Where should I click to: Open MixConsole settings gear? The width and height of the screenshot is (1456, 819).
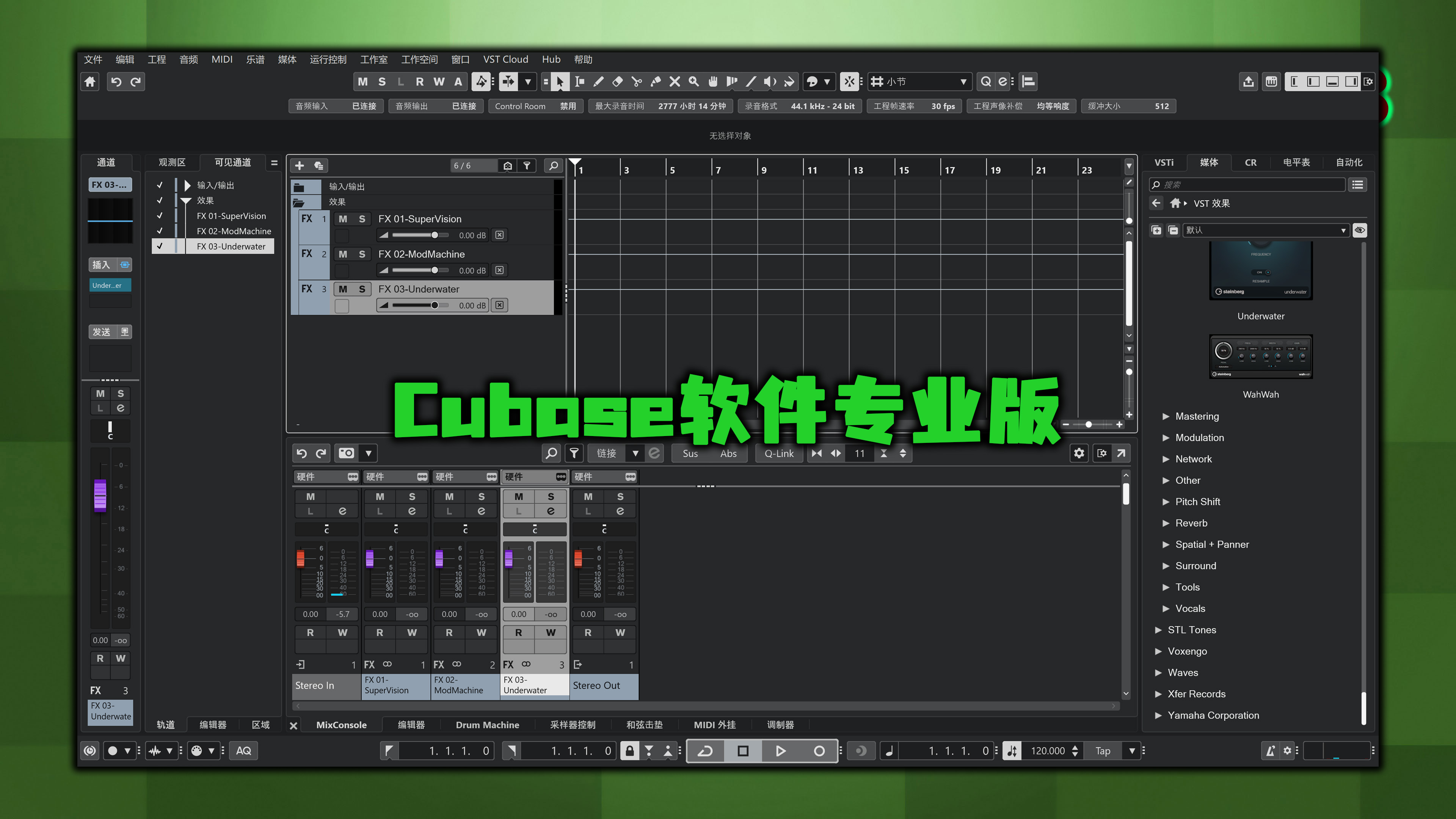[x=1079, y=453]
